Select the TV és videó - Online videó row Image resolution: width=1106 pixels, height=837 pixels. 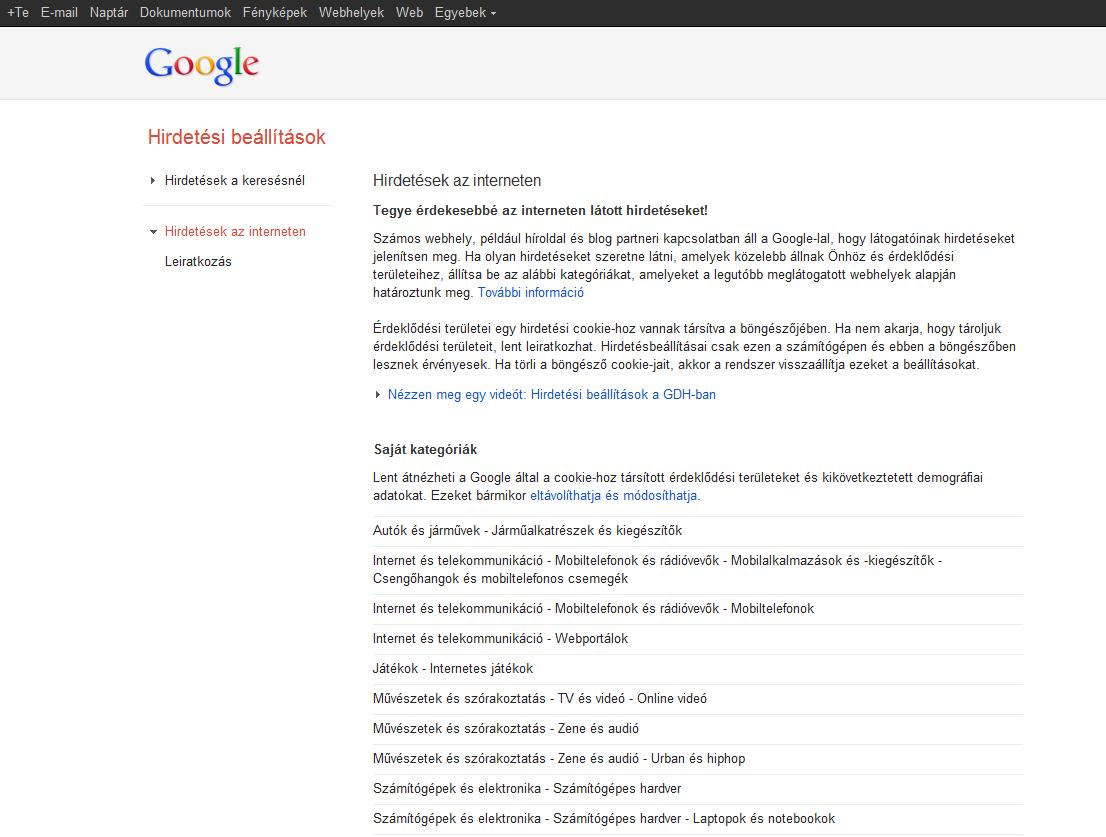pos(698,699)
